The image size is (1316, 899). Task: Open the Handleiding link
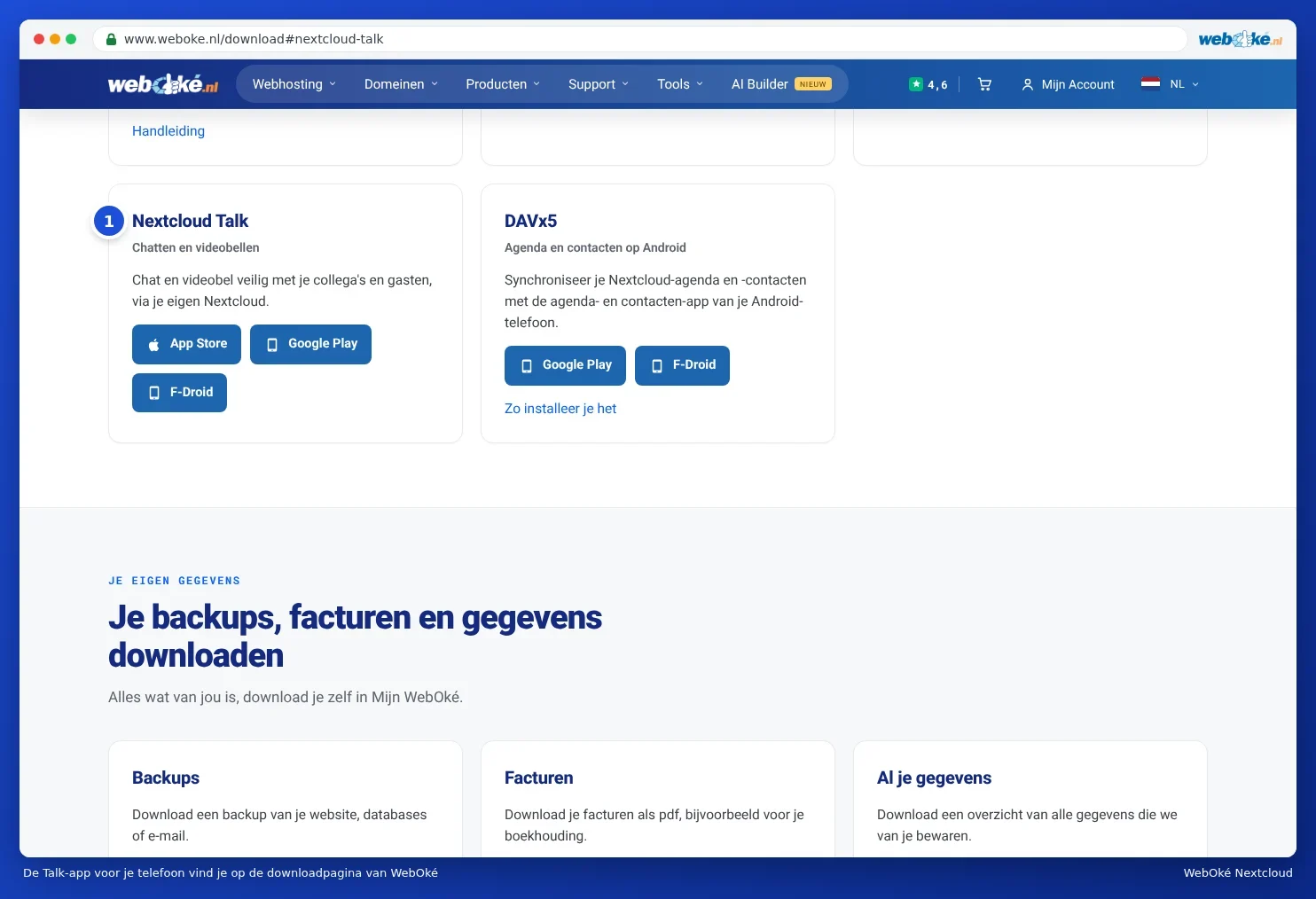point(168,131)
